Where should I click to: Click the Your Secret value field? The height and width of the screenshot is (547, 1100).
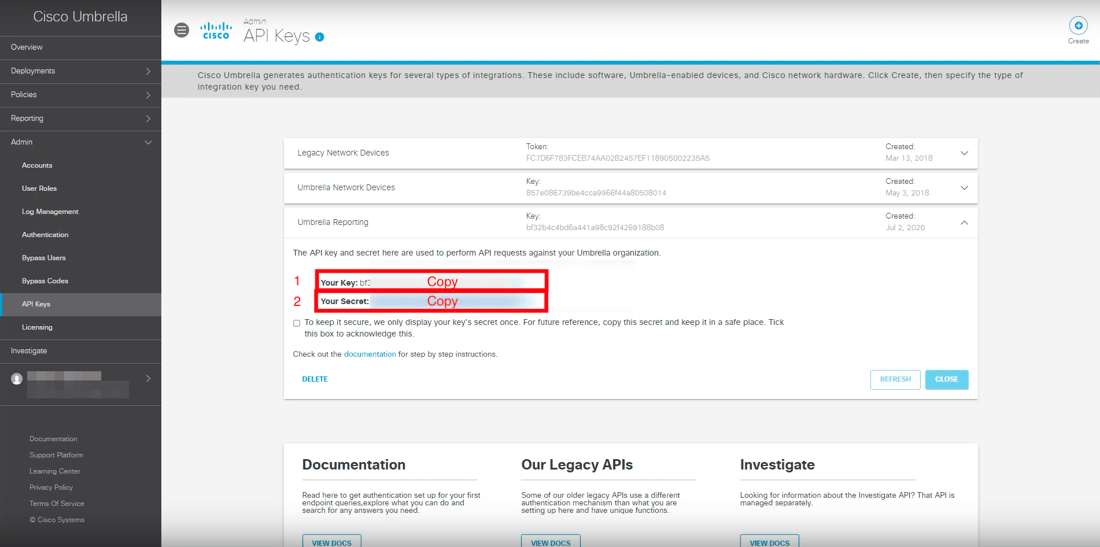431,302
